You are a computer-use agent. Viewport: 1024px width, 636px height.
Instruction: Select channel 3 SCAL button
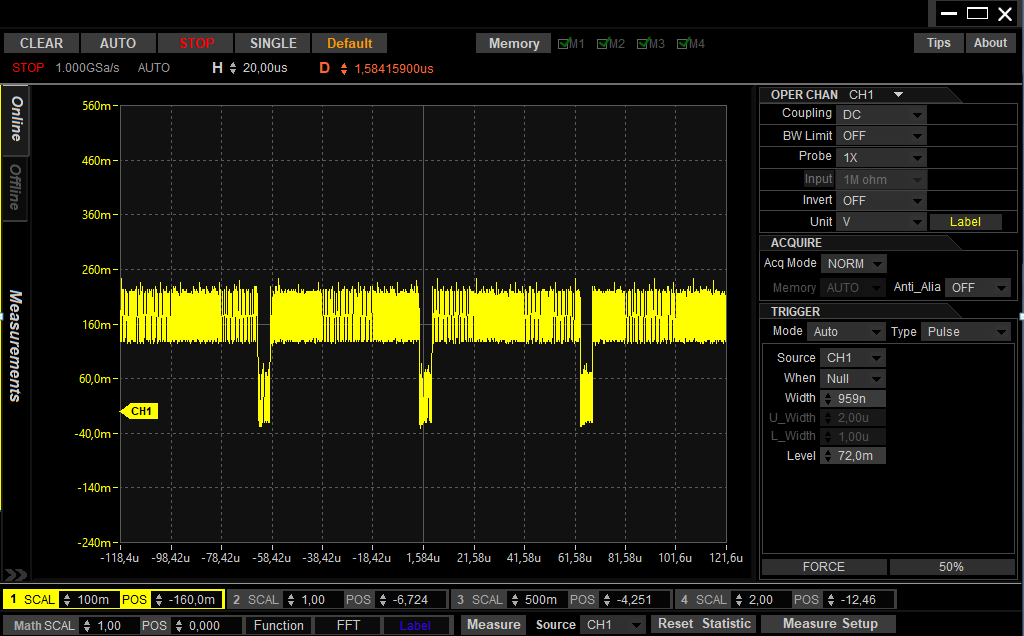[479, 599]
